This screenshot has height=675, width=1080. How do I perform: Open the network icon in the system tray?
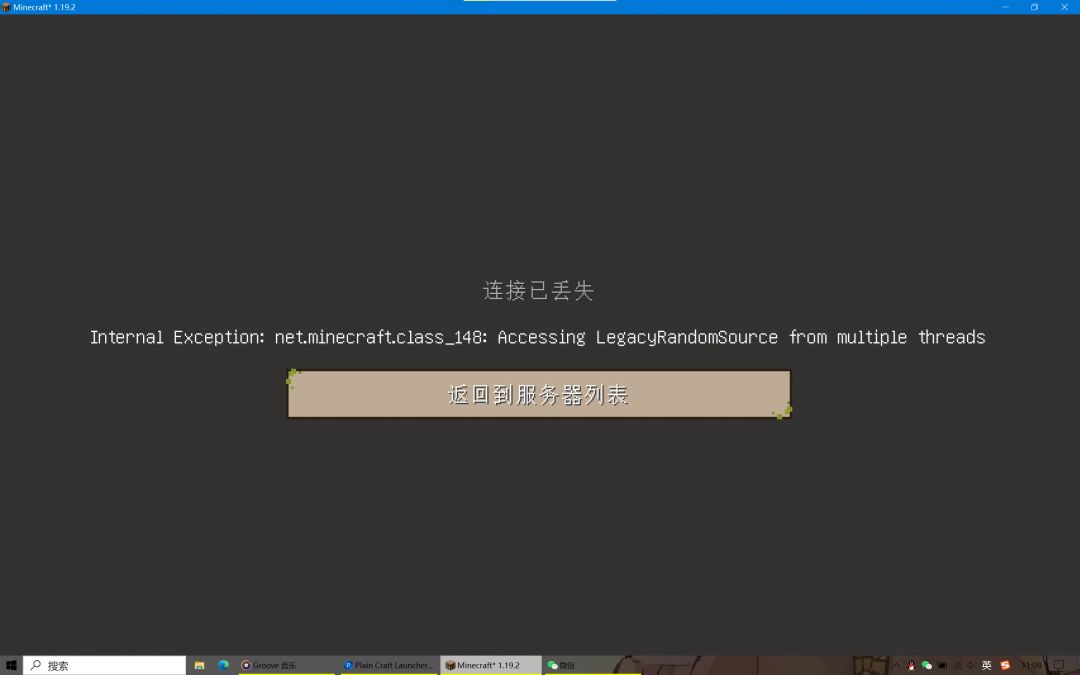(x=957, y=665)
